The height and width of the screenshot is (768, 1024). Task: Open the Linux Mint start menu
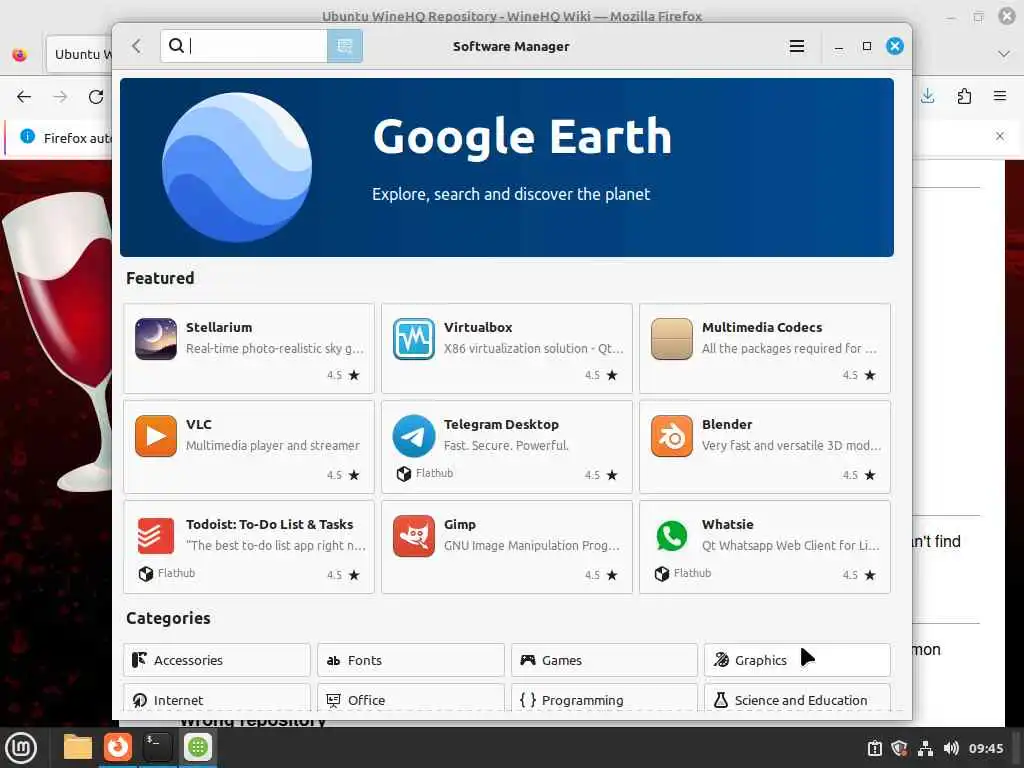point(21,747)
